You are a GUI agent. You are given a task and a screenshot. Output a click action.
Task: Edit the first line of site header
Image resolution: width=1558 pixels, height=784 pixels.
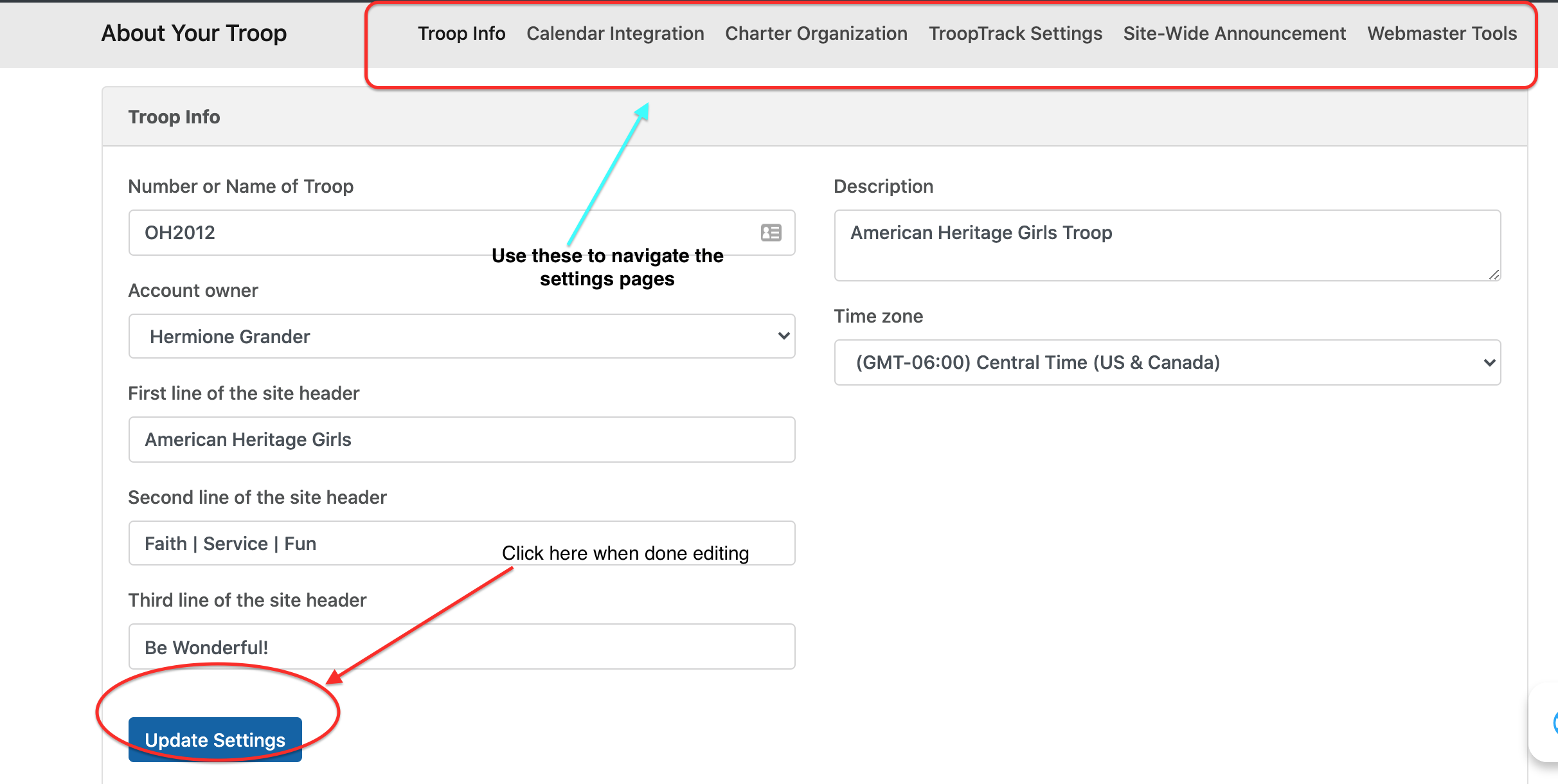click(x=461, y=440)
